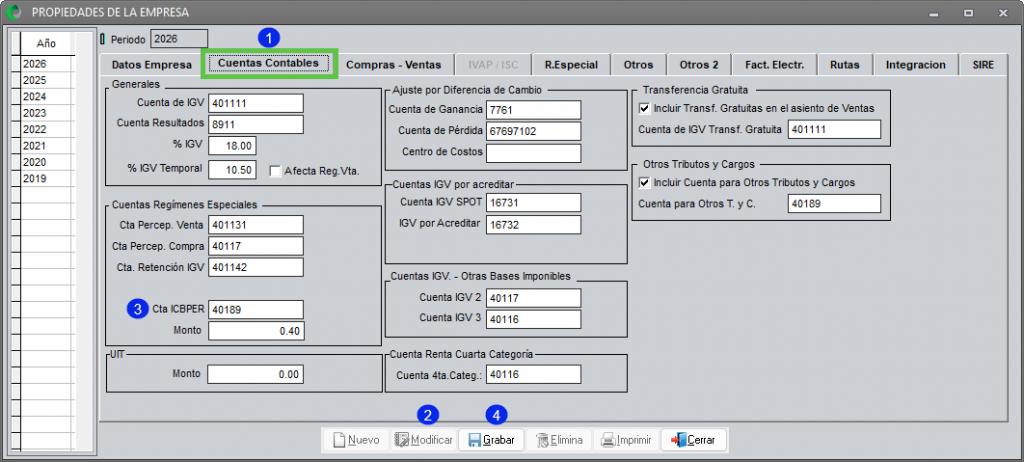
Task: Click the % IGV Temporal field
Action: point(232,169)
